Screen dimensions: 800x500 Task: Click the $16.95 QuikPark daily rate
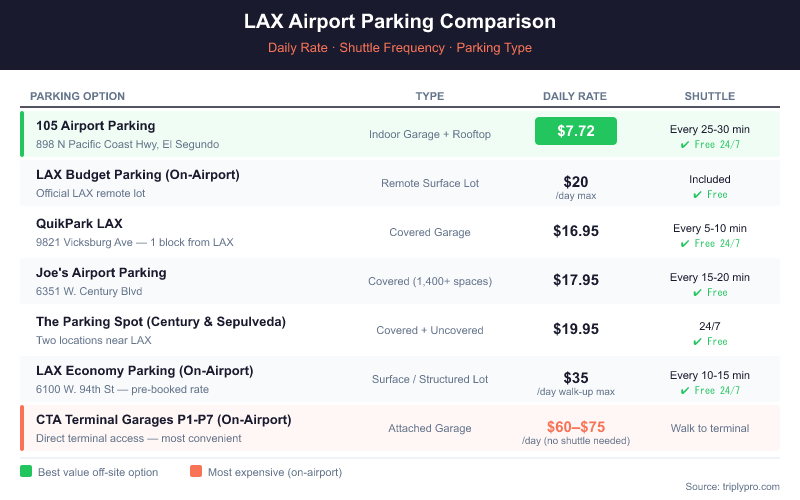[575, 231]
